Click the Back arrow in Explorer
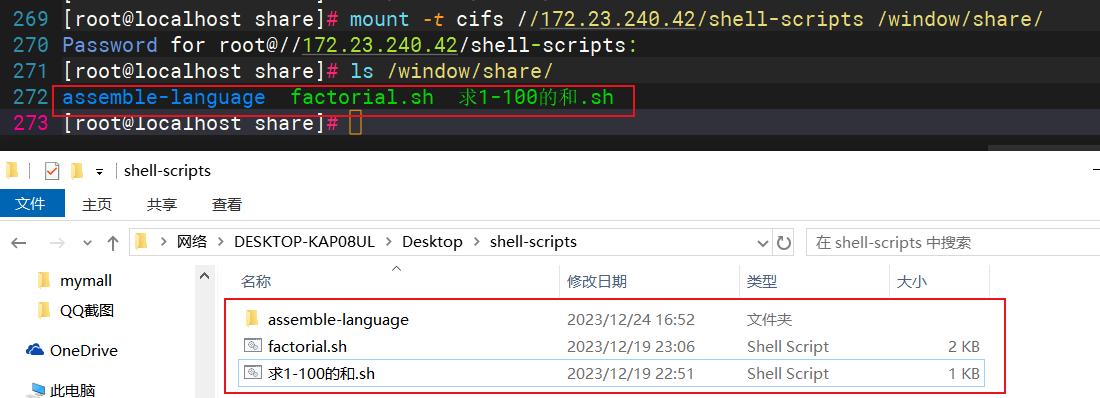This screenshot has height=398, width=1100. click(x=19, y=243)
